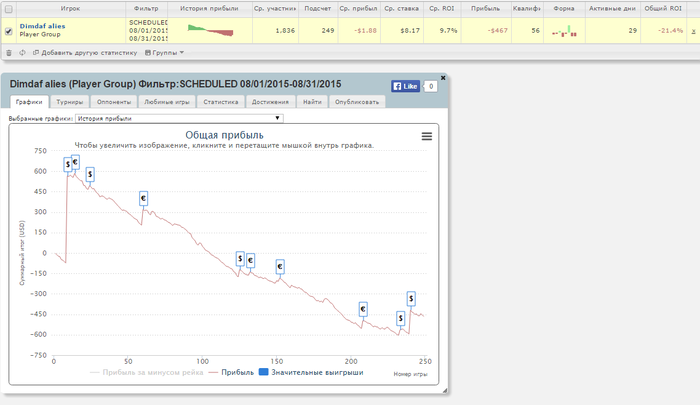Click the last $ marker near game 240

411,299
